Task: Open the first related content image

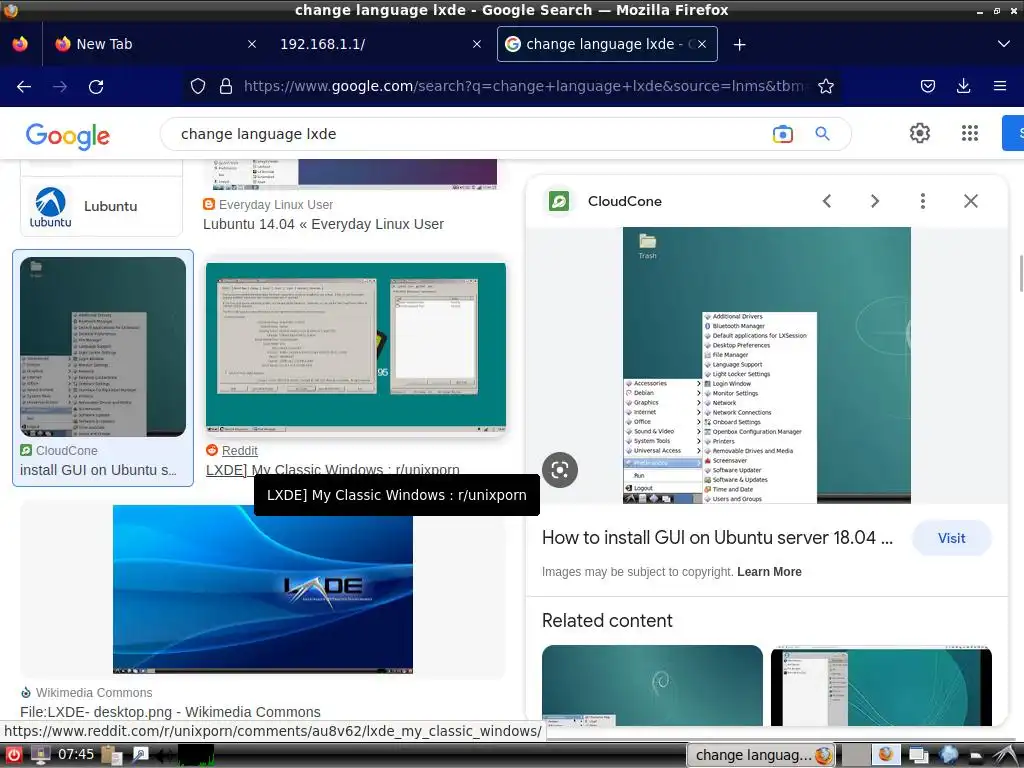Action: point(652,686)
